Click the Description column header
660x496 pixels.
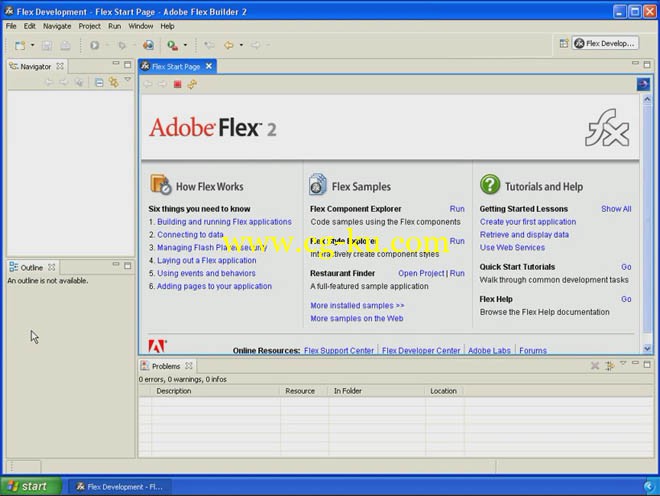pos(173,391)
